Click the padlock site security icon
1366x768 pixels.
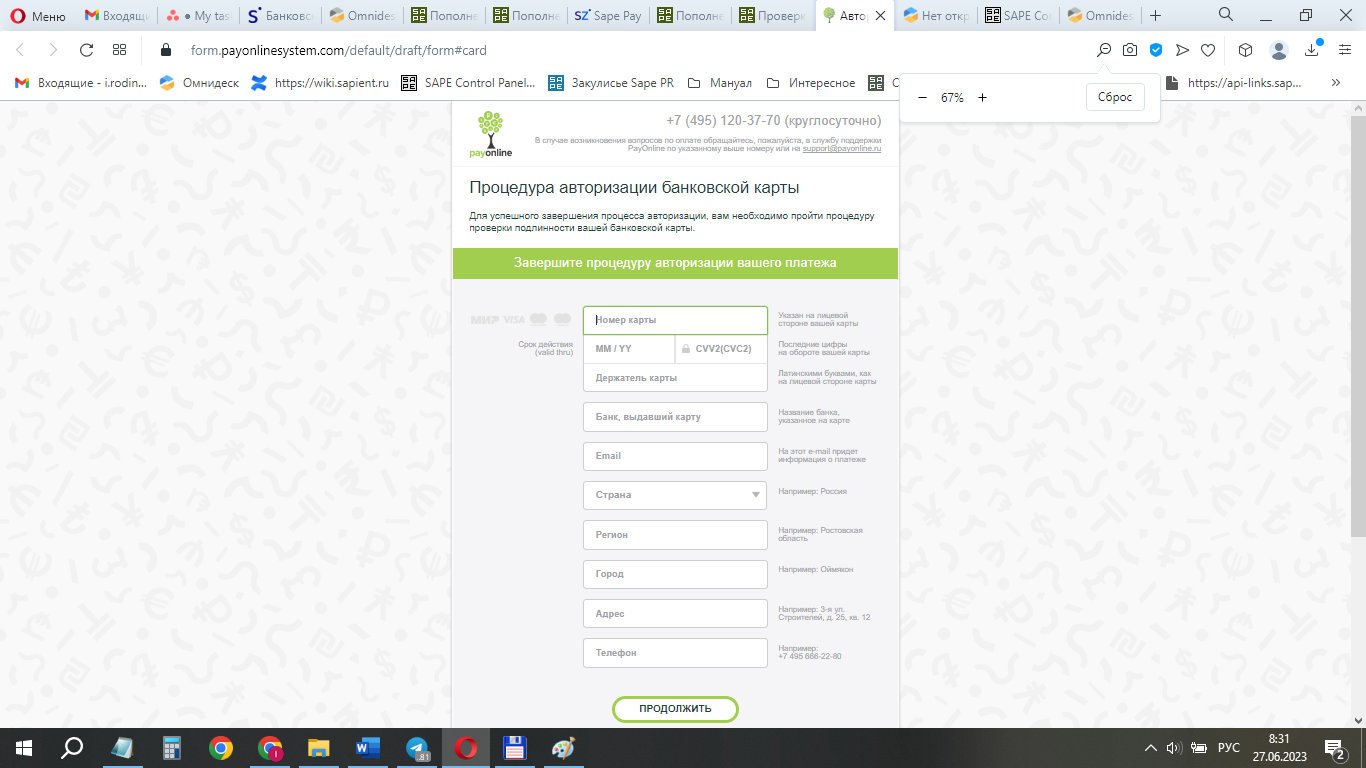click(x=166, y=50)
